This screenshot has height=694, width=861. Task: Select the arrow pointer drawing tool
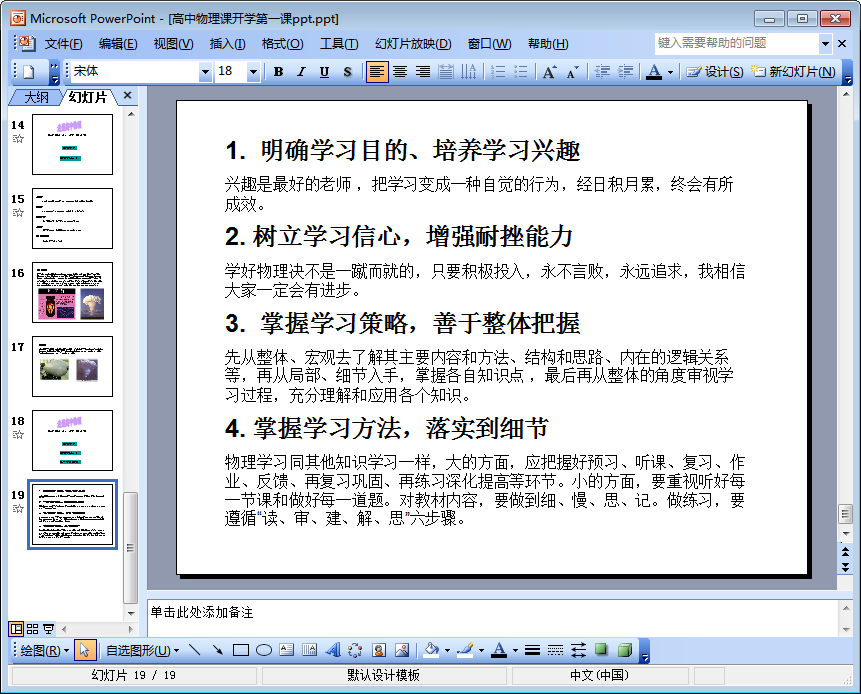[x=84, y=651]
